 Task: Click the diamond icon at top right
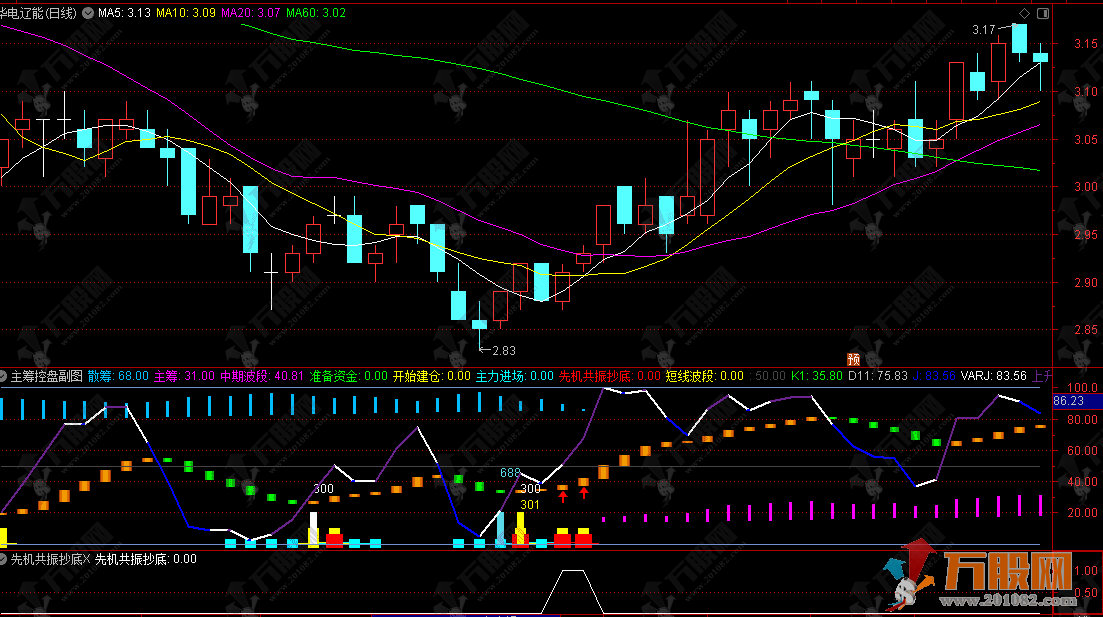click(1024, 13)
